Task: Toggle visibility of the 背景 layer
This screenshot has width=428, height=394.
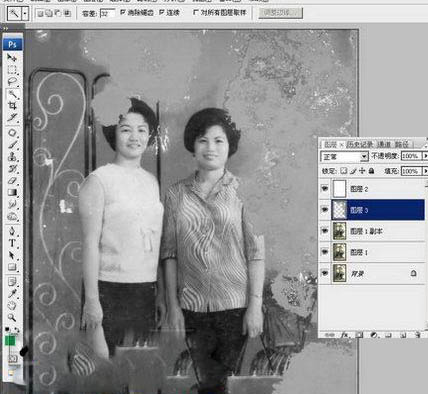Action: pyautogui.click(x=324, y=273)
